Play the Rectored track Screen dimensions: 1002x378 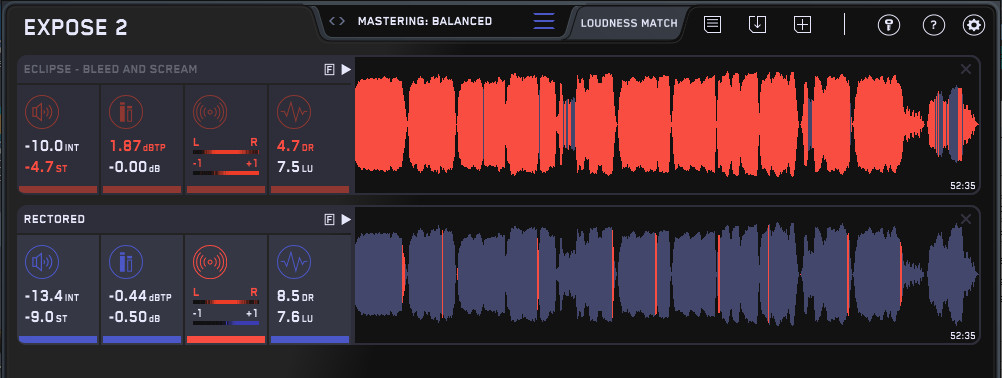[x=346, y=220]
